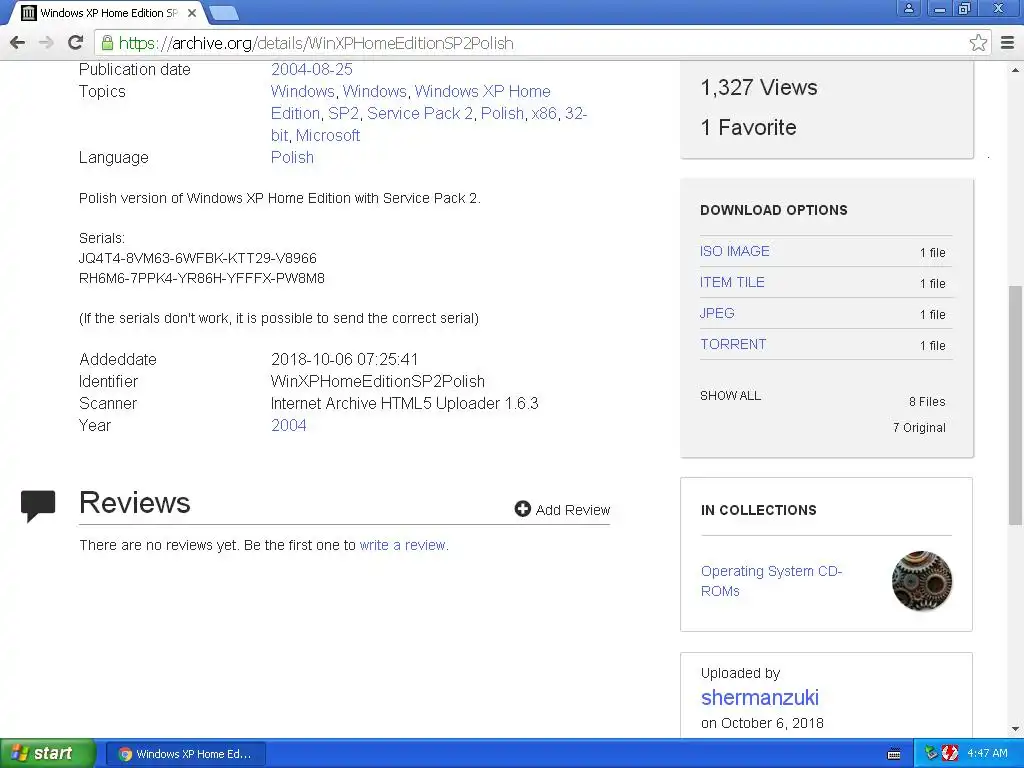Click the first serial JQ4T4-8VM63-6WFBK-KTT29-V8966
Viewport: 1024px width, 768px height.
click(x=197, y=258)
